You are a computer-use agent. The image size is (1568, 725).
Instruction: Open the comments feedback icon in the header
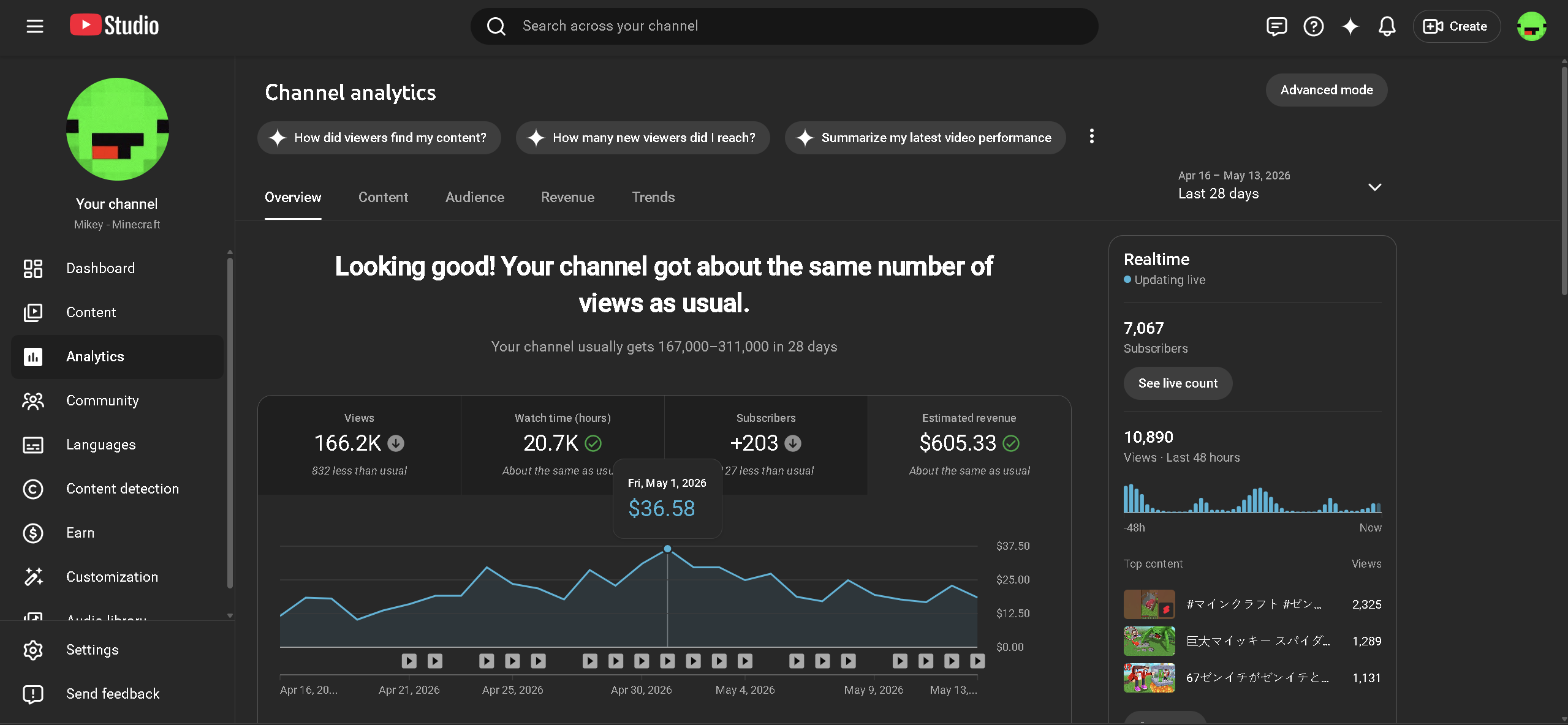pyautogui.click(x=1276, y=26)
